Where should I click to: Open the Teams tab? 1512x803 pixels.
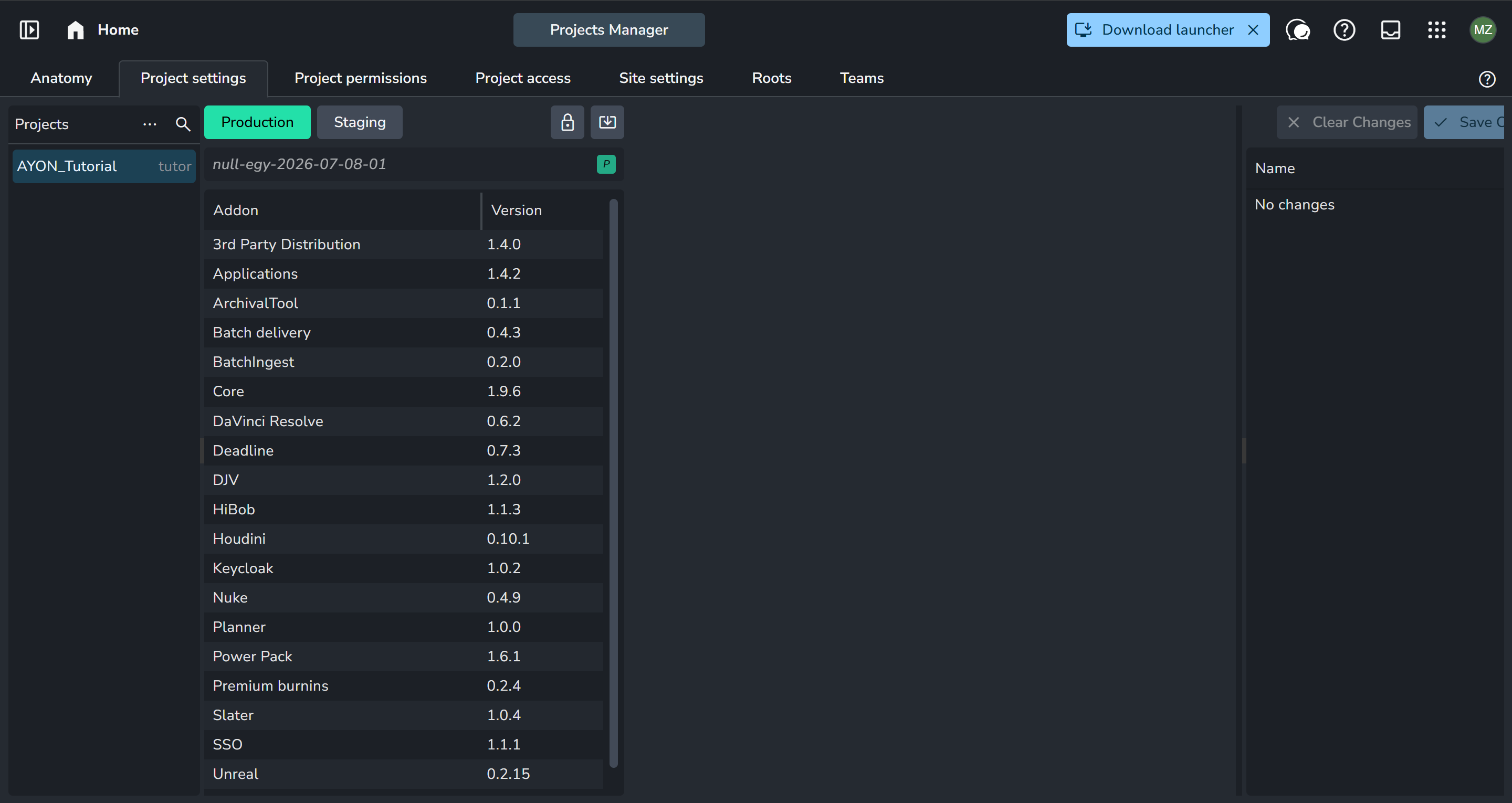pos(861,78)
